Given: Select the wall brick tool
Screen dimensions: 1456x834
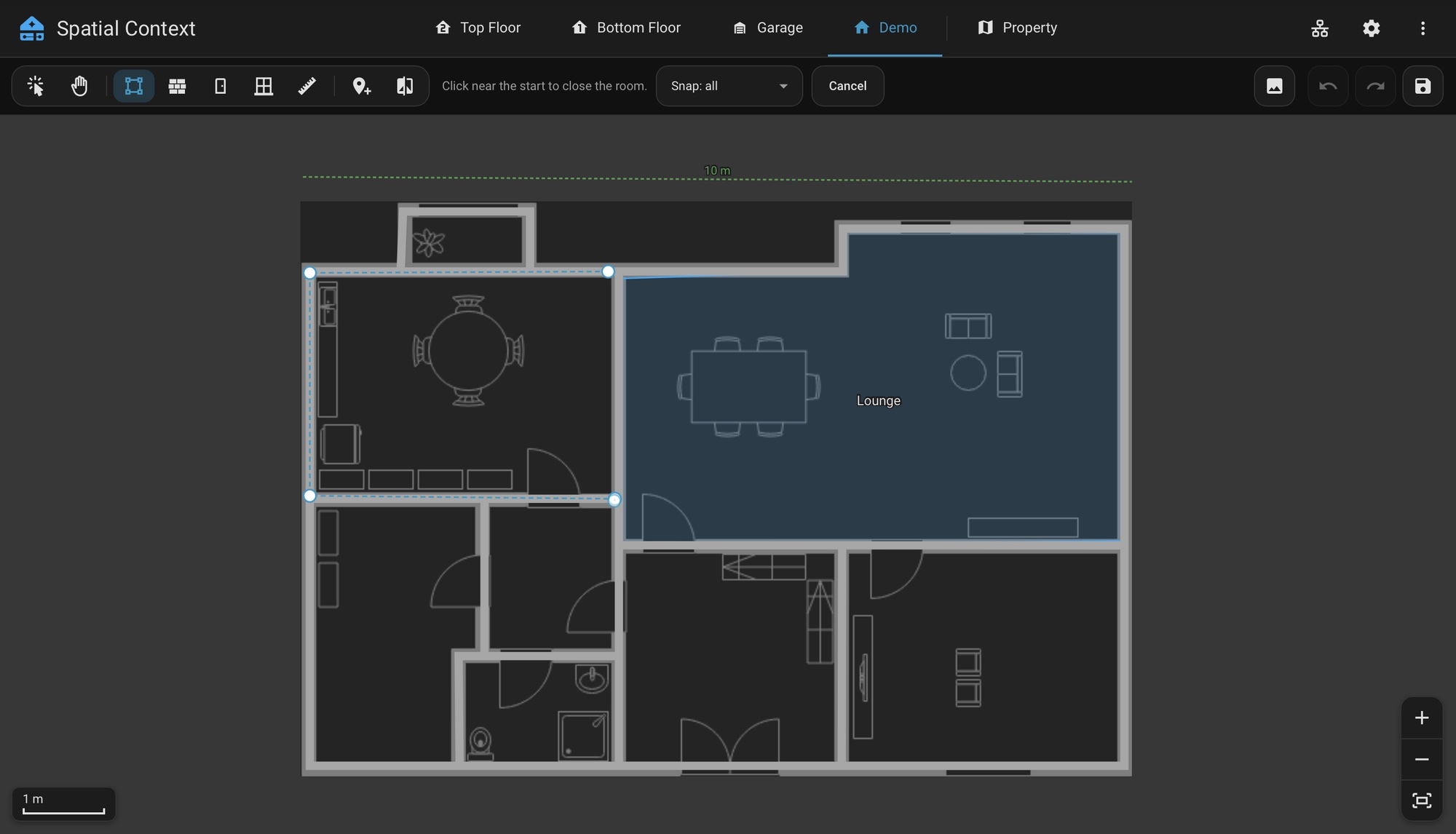Looking at the screenshot, I should (x=177, y=86).
